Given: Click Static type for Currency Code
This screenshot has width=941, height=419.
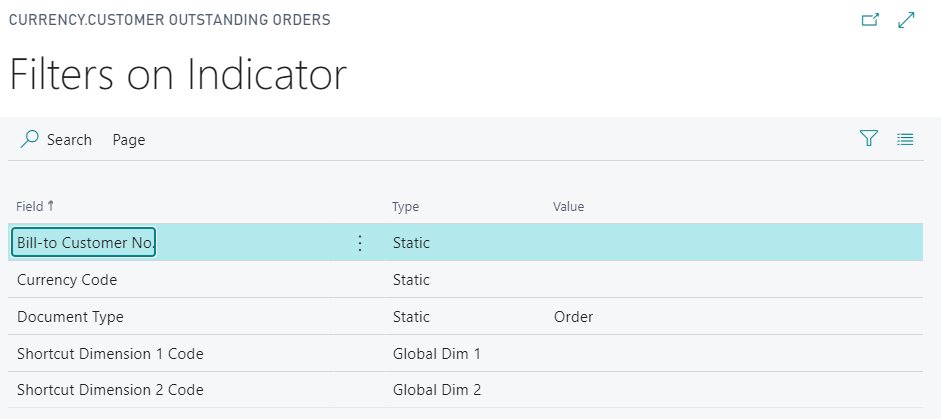Looking at the screenshot, I should 411,280.
